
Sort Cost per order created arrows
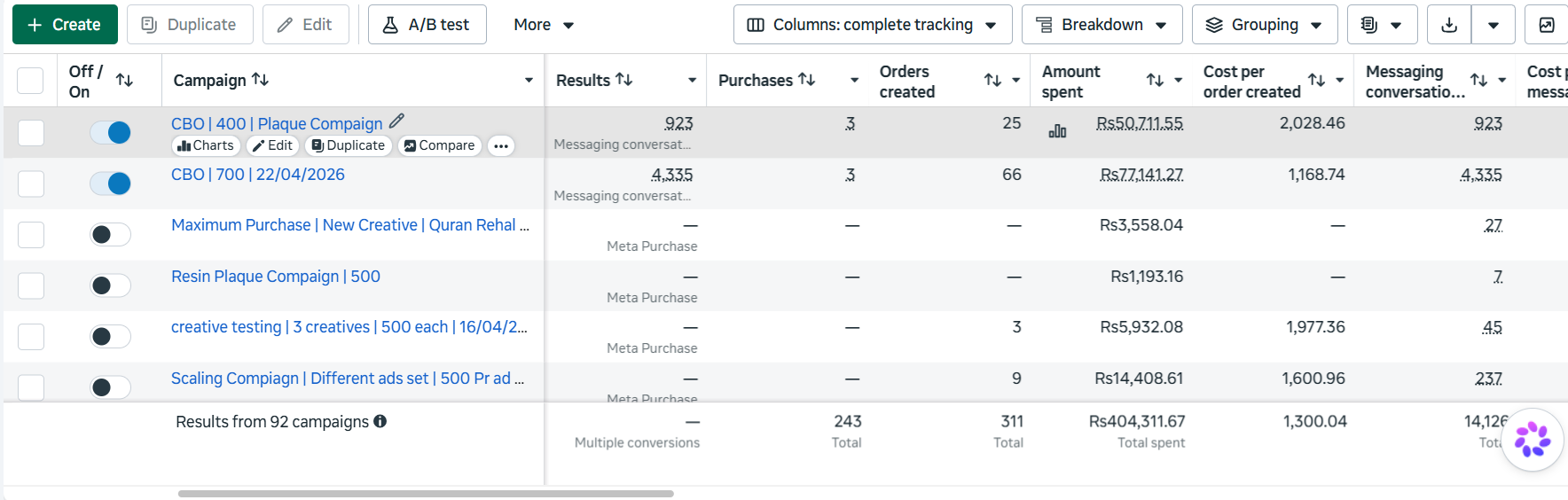[x=1317, y=81]
